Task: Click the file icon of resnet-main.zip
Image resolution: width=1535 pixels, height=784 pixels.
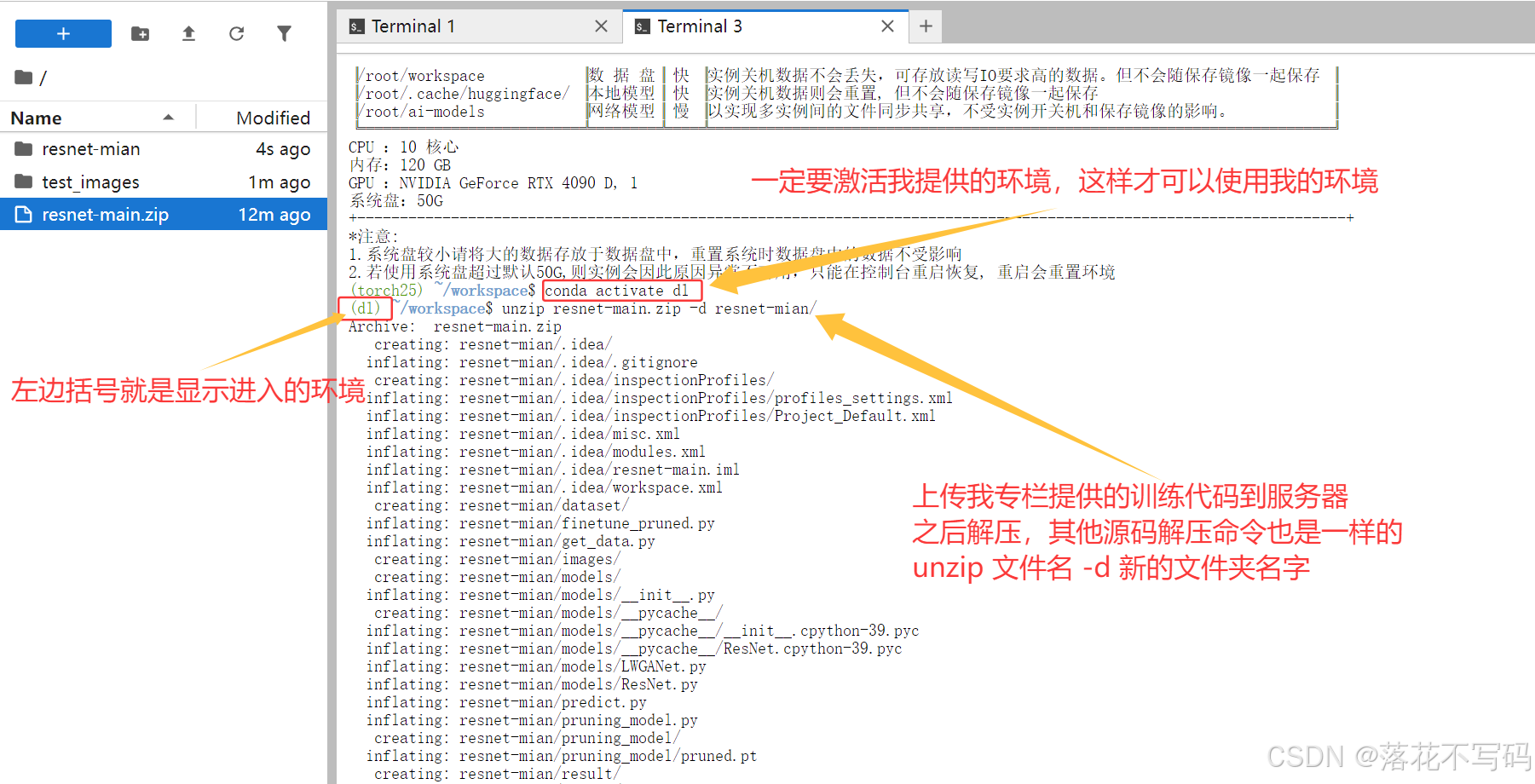Action: [x=24, y=215]
